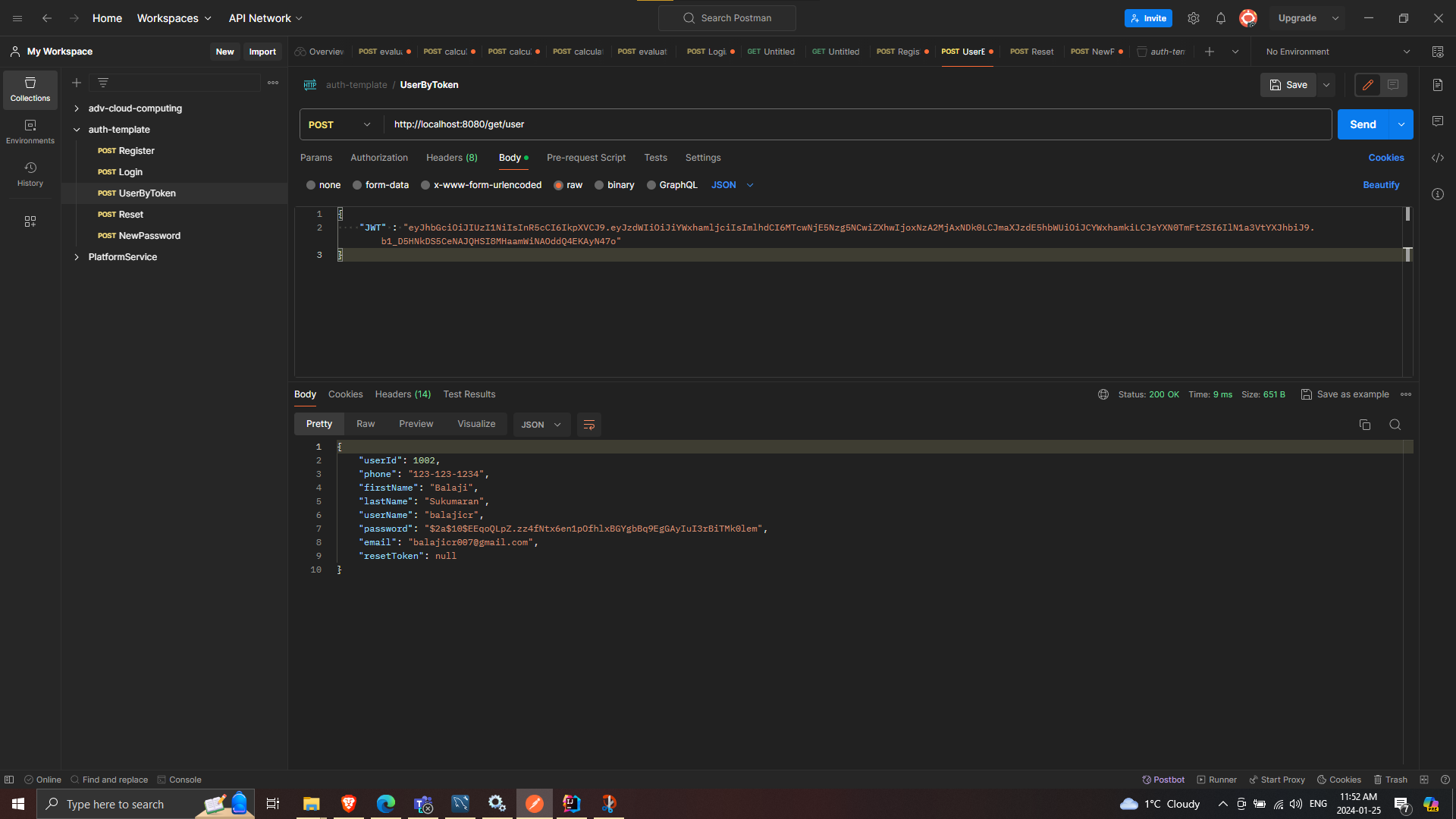
Task: Click the Beautify link
Action: (x=1380, y=185)
